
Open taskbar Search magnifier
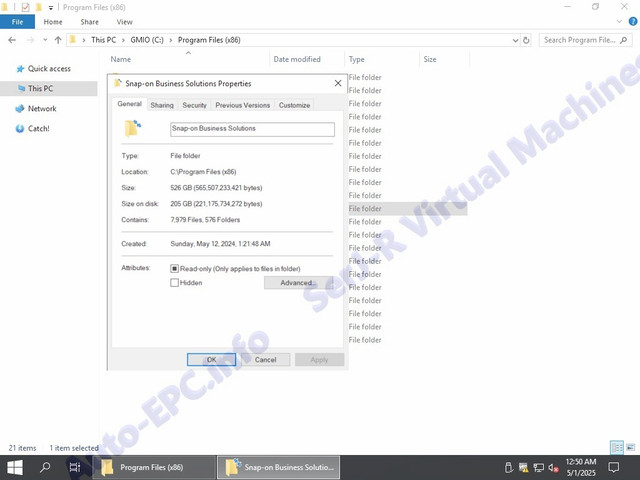coord(45,467)
